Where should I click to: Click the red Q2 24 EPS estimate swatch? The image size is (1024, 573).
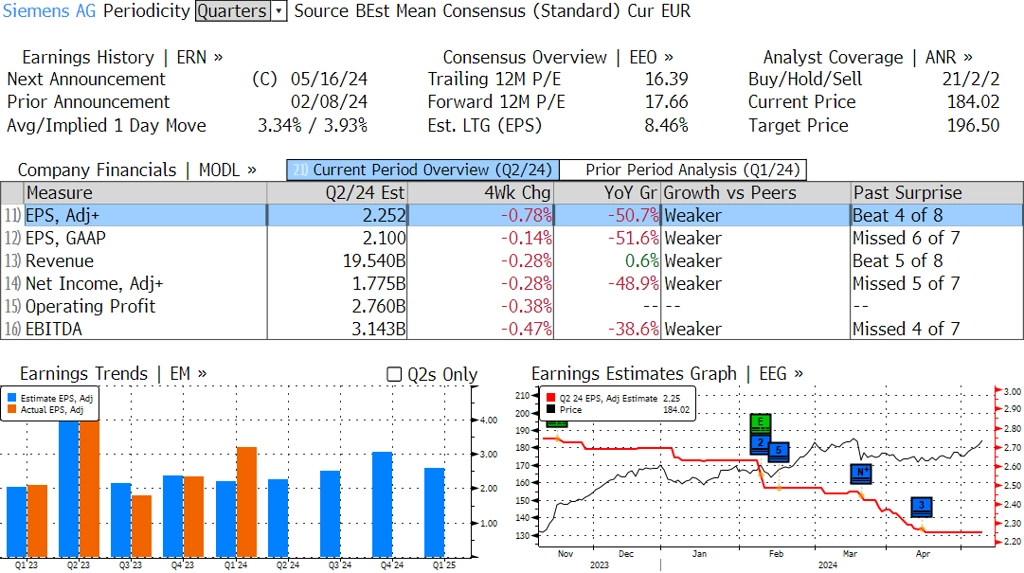coord(551,398)
